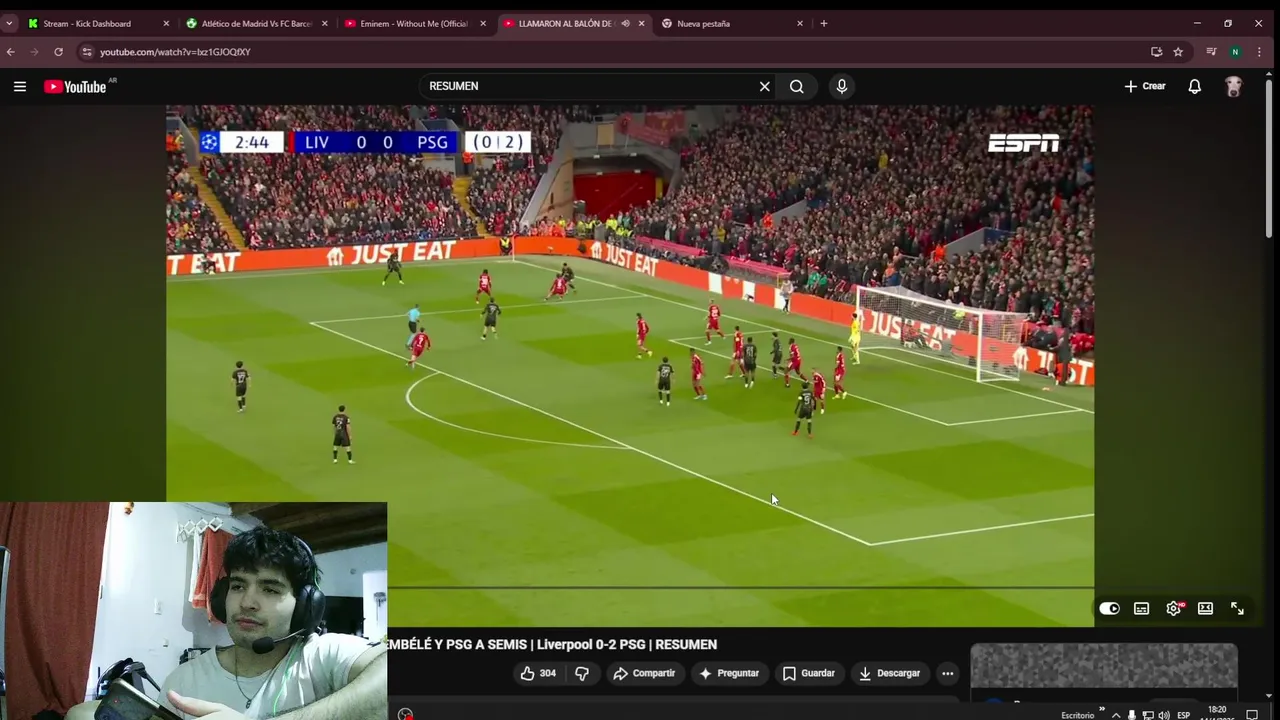Share the video via Compartir
Screen dimensions: 1280x720
click(644, 673)
